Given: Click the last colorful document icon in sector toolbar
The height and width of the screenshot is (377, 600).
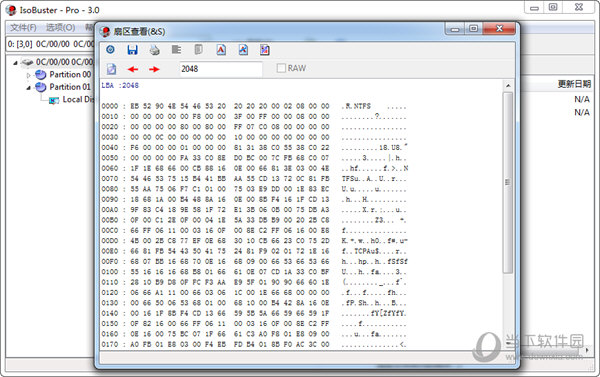Looking at the screenshot, I should pyautogui.click(x=265, y=50).
